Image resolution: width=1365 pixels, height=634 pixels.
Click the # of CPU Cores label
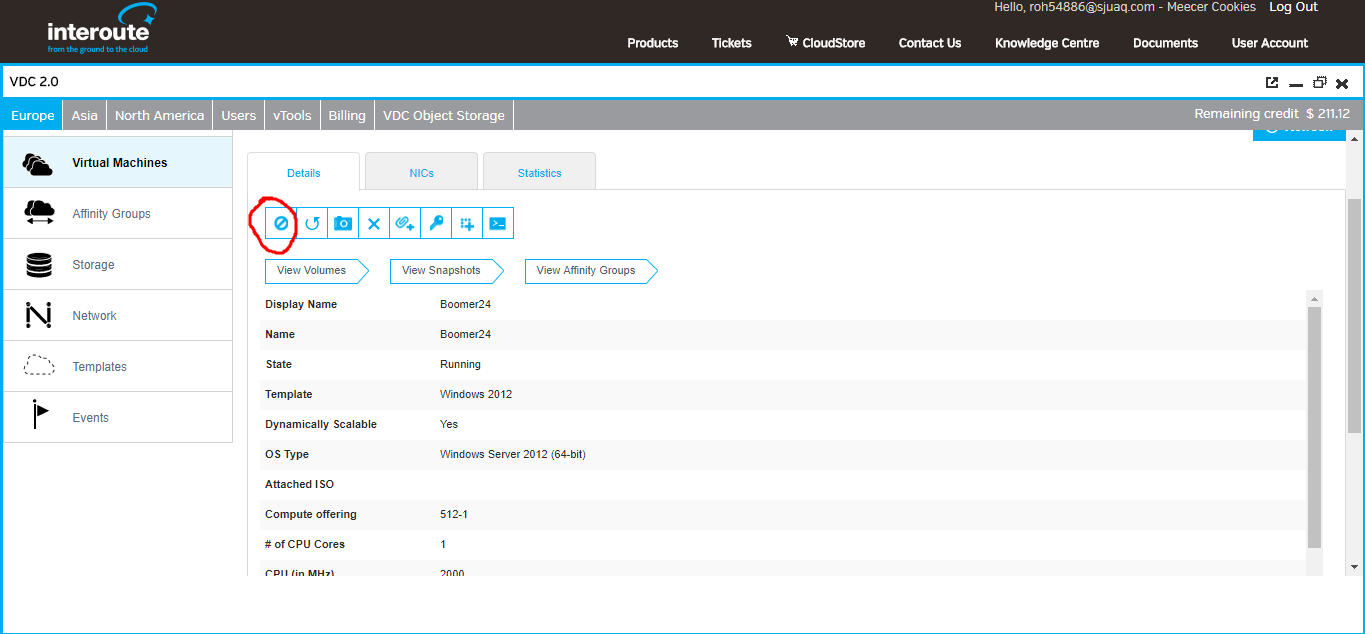[305, 544]
